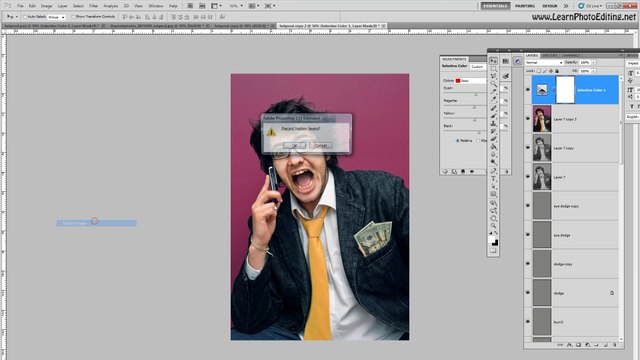
Task: Click the Selective Color 1 layer mask thumbnail
Action: (565, 90)
